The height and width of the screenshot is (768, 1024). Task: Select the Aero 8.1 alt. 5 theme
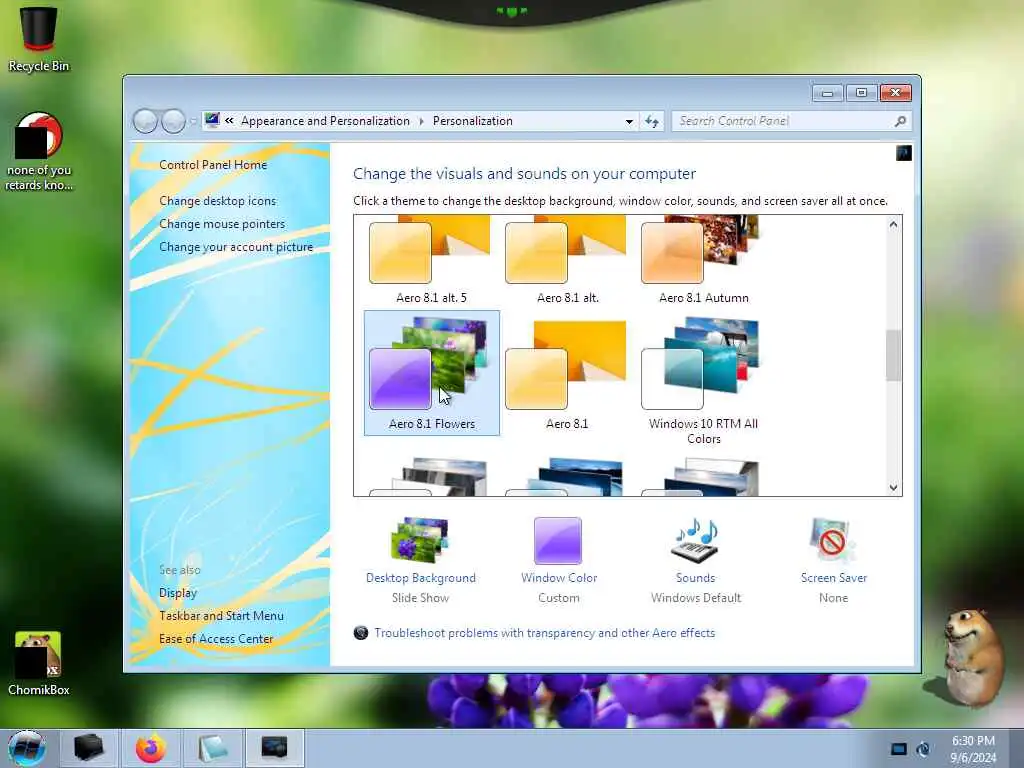(431, 261)
